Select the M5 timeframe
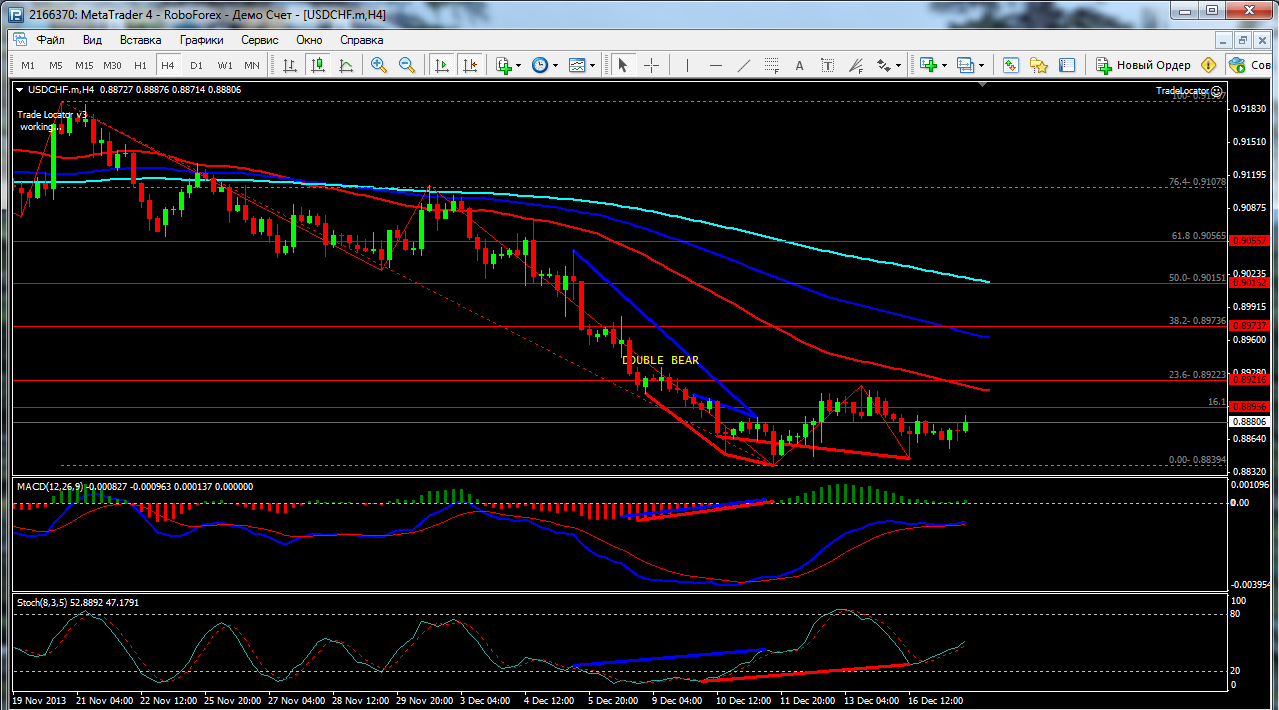Screen dimensions: 1279x710 point(56,65)
